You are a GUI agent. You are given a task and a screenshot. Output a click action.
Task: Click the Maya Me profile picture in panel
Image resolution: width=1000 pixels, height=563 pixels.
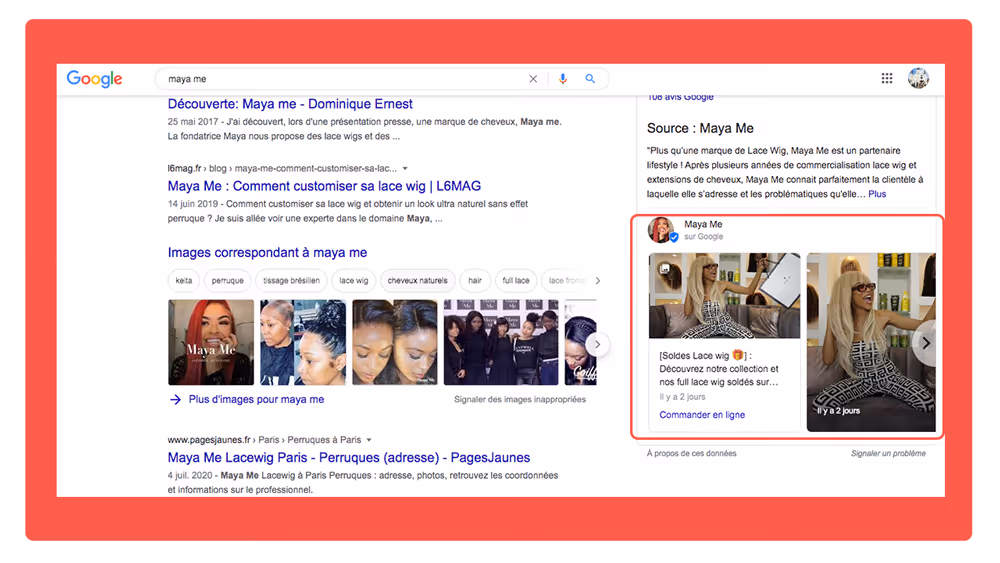pyautogui.click(x=662, y=230)
